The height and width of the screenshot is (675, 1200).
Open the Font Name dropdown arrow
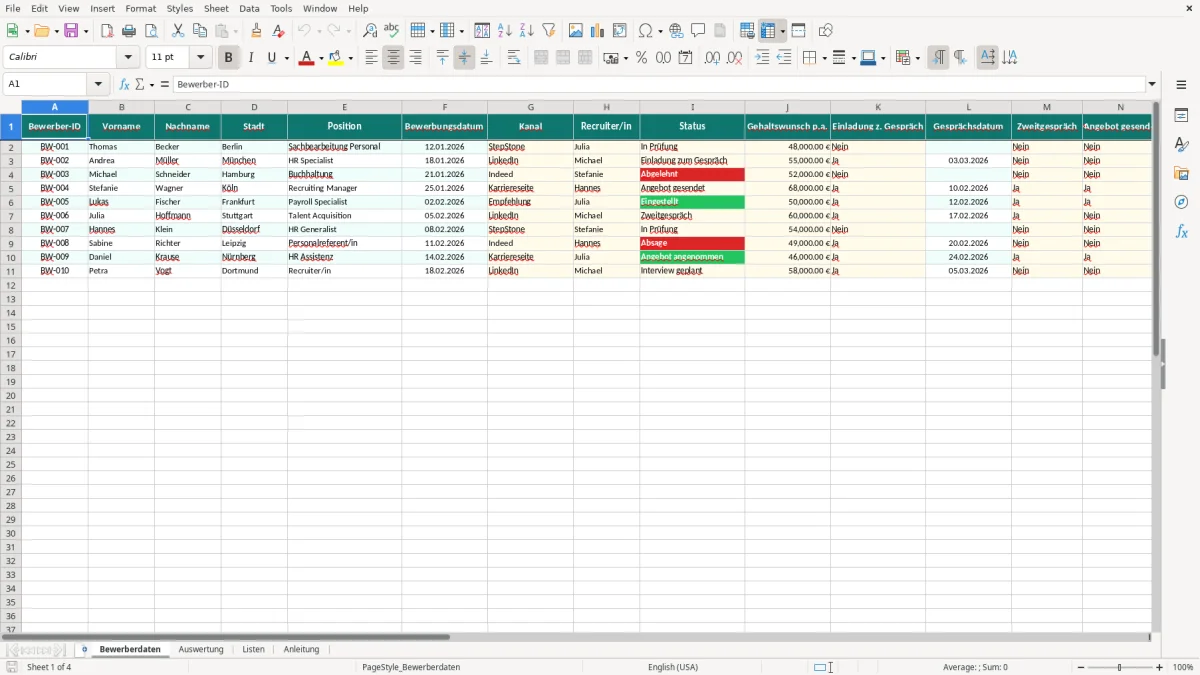tap(128, 58)
